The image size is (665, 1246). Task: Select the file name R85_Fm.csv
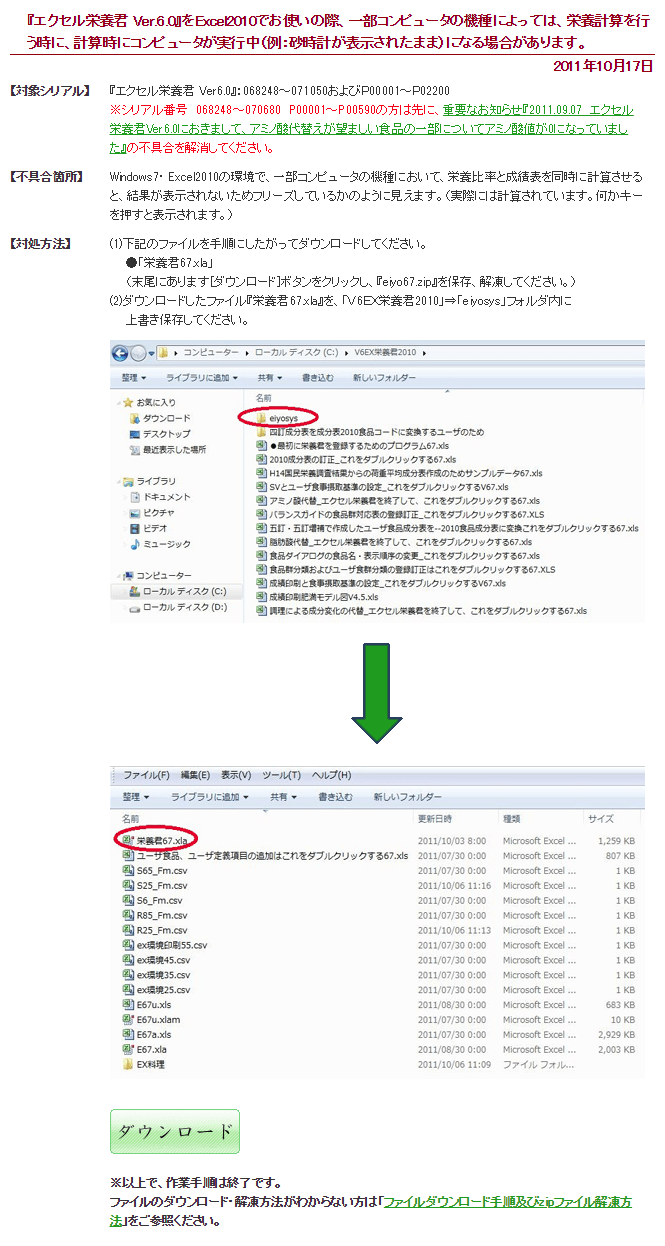(162, 916)
